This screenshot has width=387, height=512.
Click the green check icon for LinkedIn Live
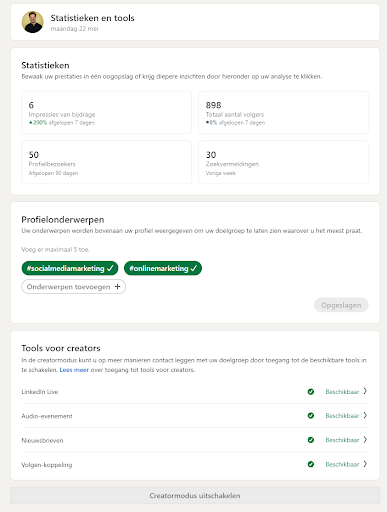(311, 392)
